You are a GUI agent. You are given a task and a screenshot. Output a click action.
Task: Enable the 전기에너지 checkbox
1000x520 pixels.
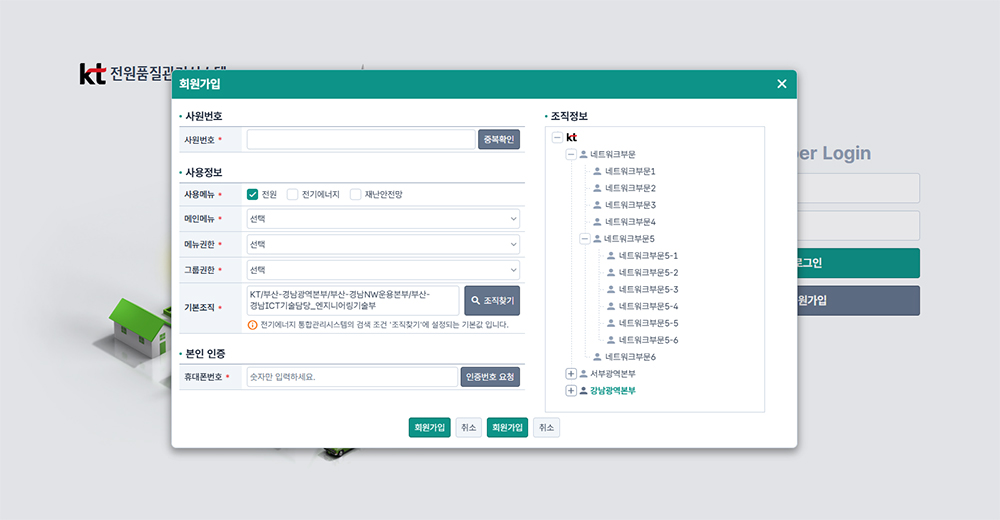click(x=293, y=194)
